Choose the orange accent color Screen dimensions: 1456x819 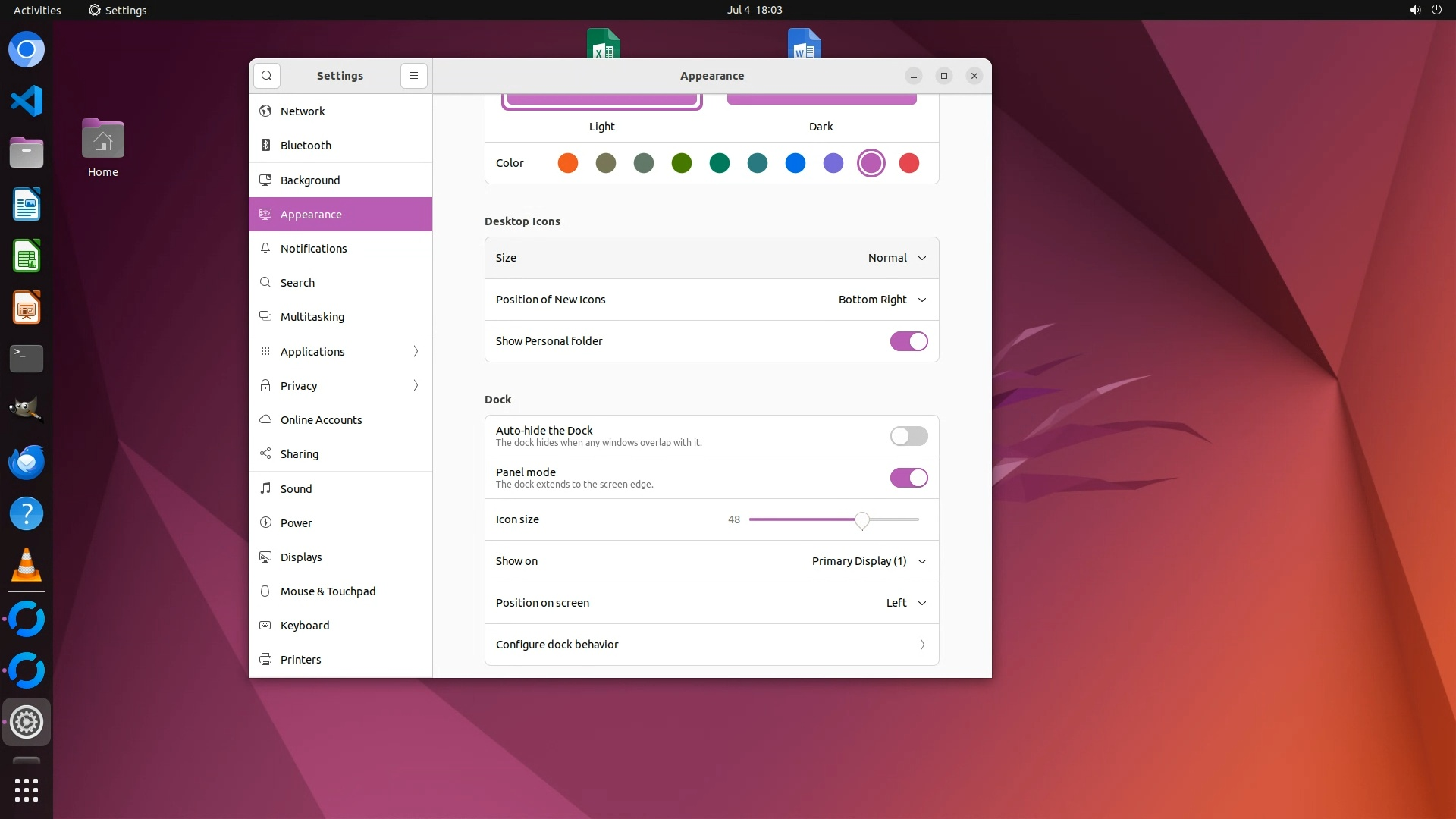568,163
